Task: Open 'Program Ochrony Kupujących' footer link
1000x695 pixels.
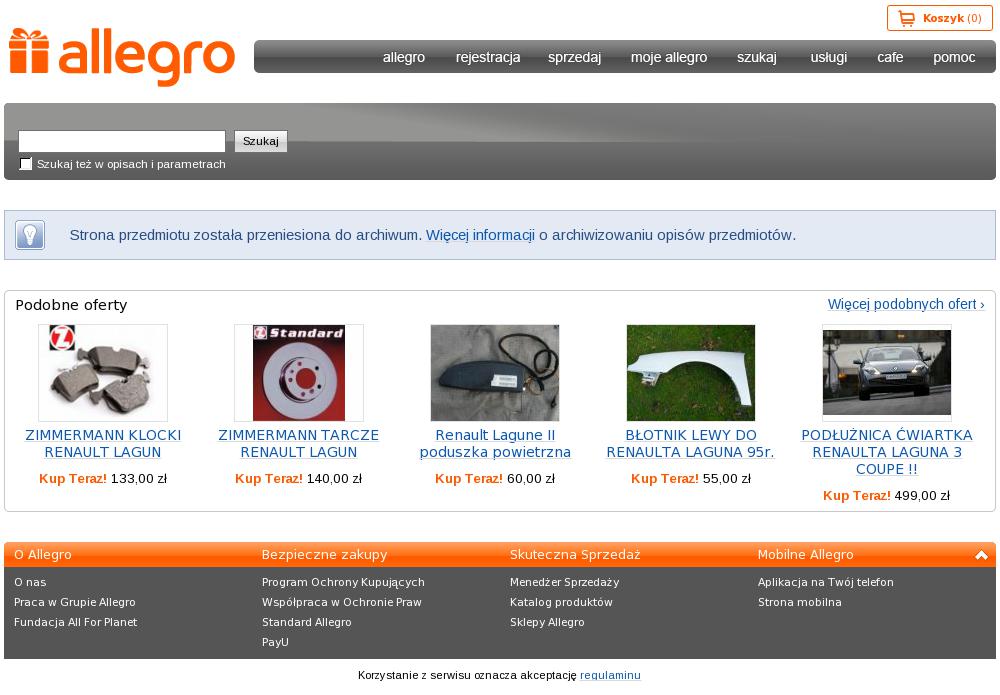Action: click(343, 582)
